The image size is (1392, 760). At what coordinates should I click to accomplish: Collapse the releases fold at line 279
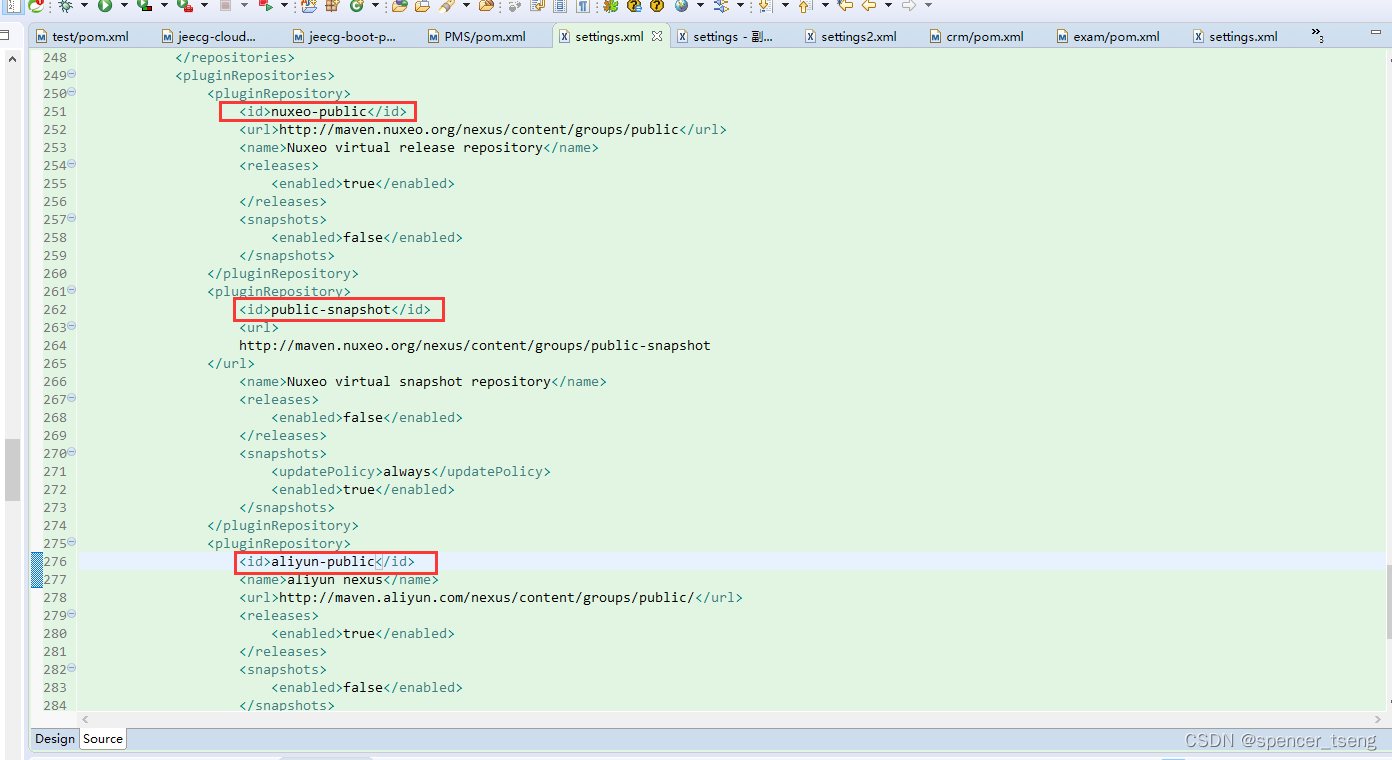(x=72, y=615)
